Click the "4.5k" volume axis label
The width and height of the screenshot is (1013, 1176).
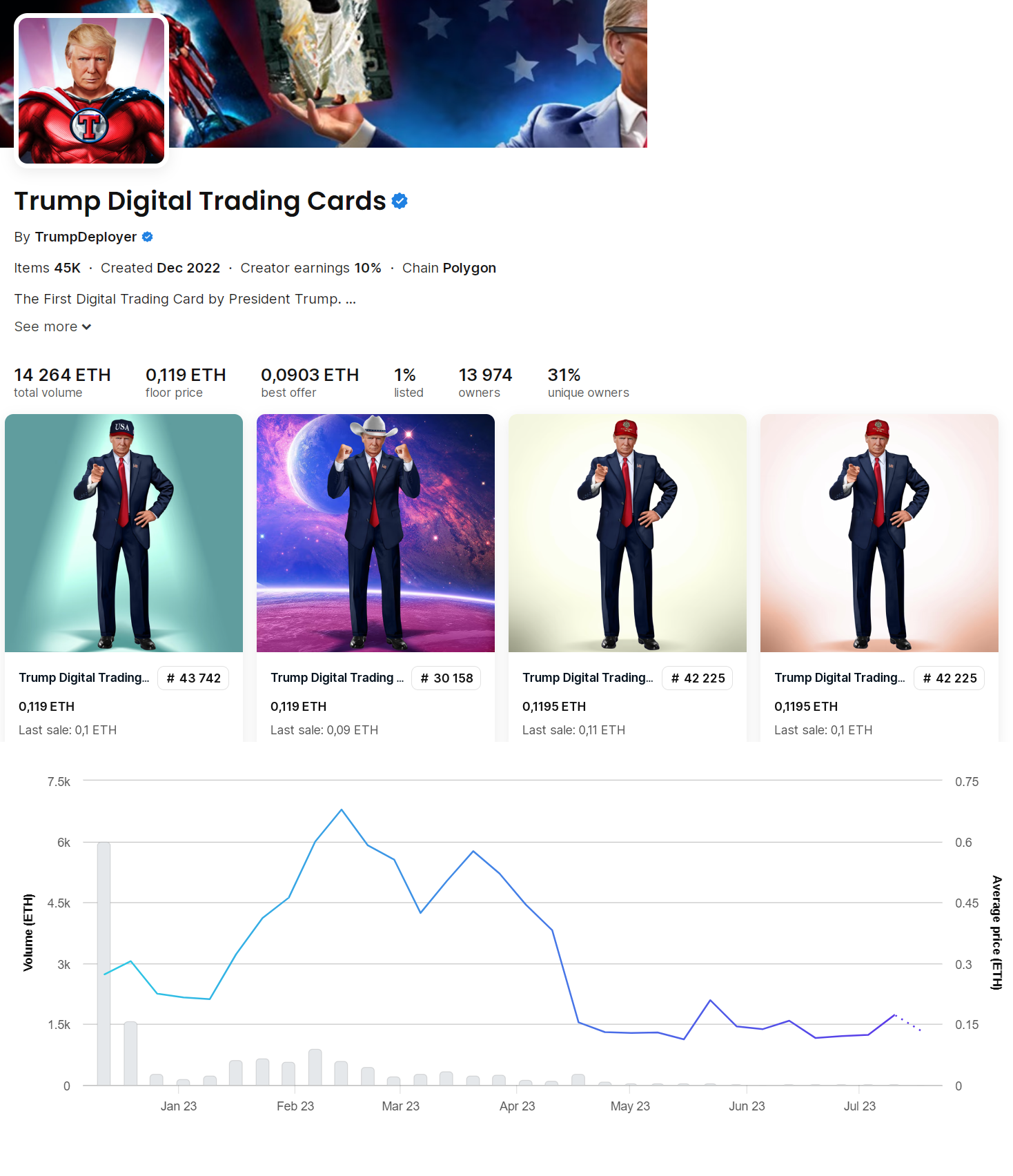pyautogui.click(x=59, y=903)
